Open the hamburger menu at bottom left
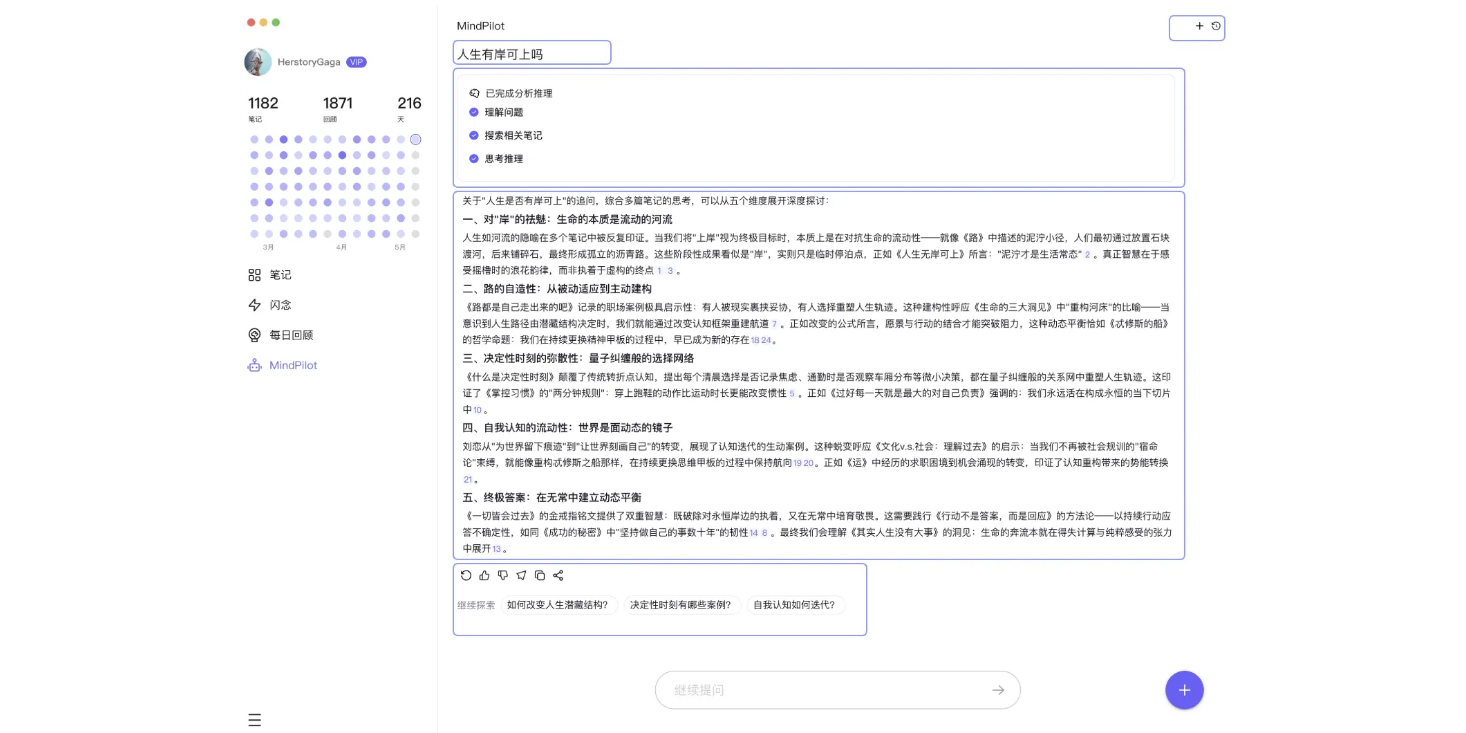Viewport: 1466px width, 733px height. [255, 720]
